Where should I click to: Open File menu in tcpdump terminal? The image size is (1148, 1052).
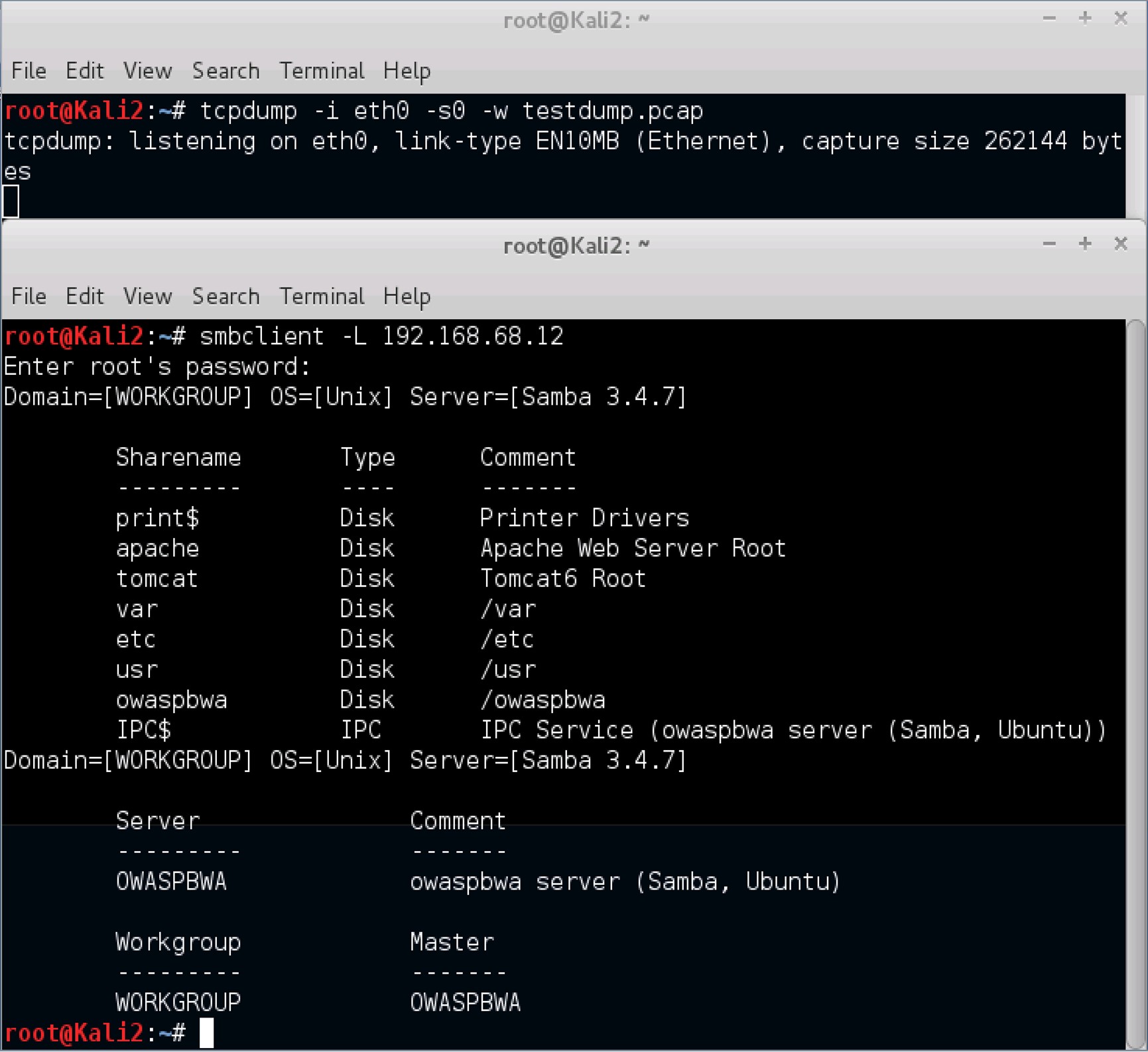click(29, 71)
